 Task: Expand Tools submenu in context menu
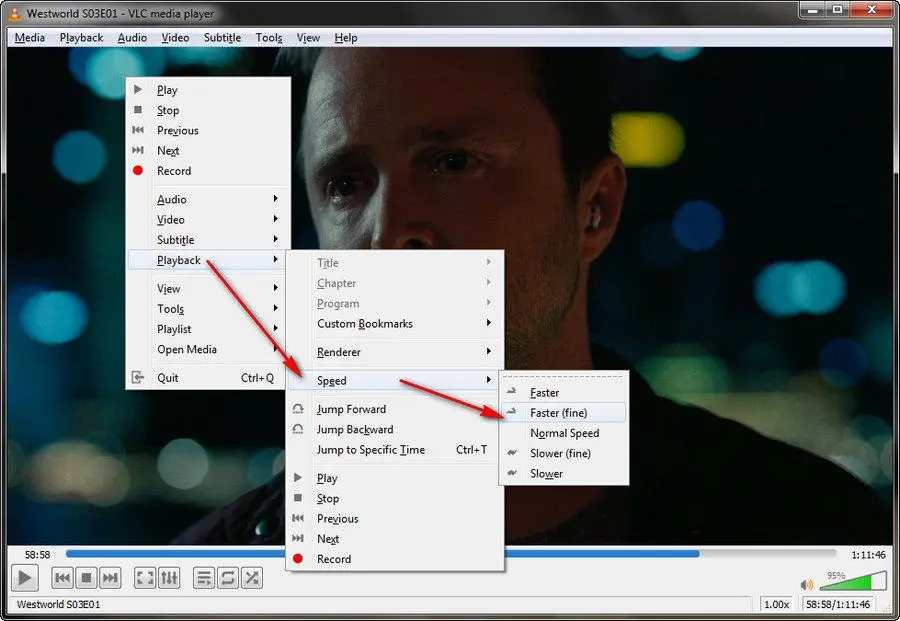click(208, 309)
